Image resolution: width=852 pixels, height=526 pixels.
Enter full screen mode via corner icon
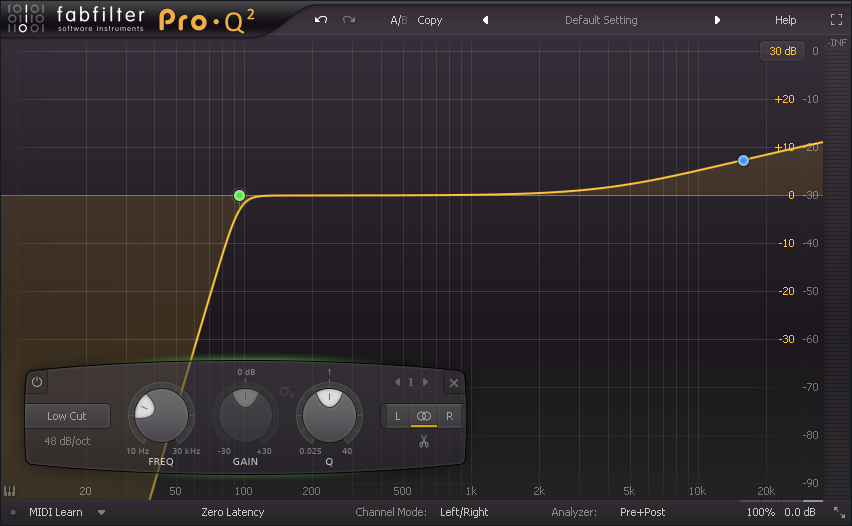pyautogui.click(x=836, y=20)
